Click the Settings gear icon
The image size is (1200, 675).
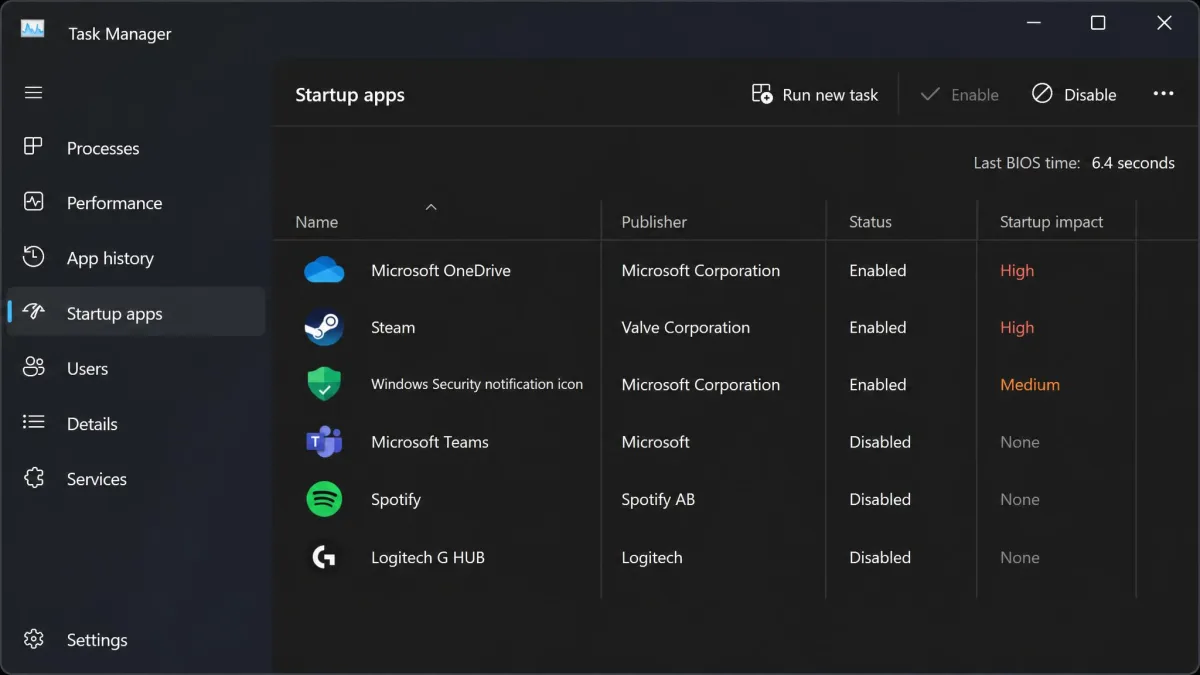click(33, 639)
